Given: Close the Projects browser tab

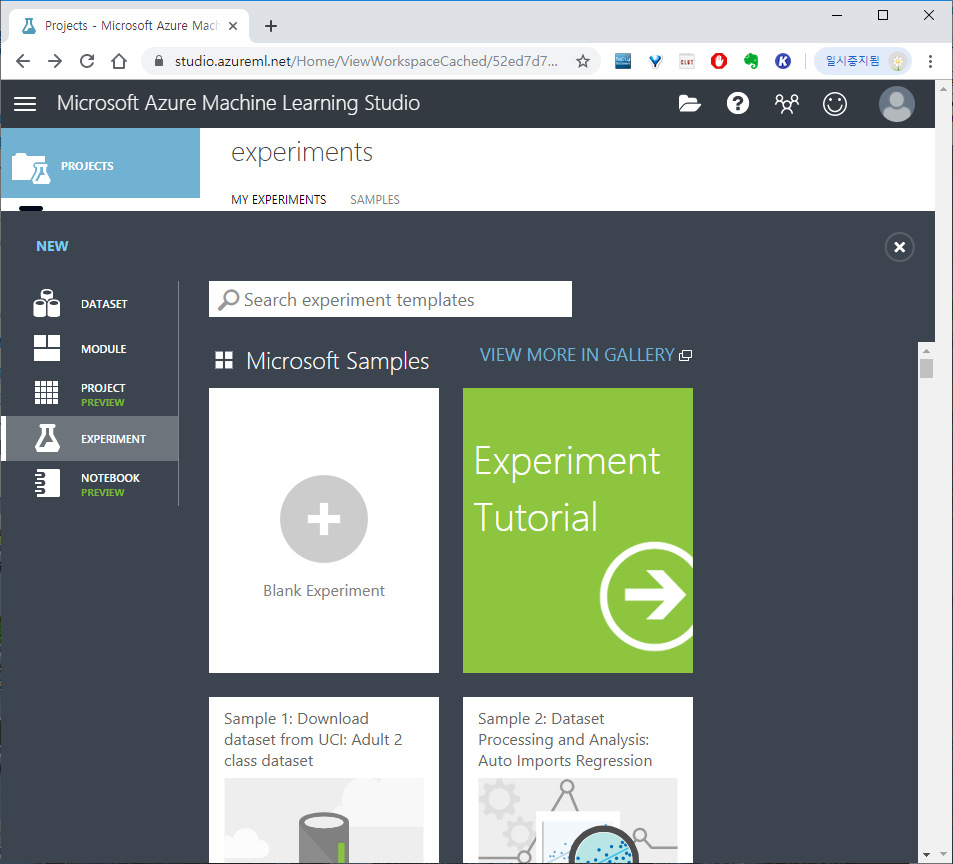Looking at the screenshot, I should point(233,26).
